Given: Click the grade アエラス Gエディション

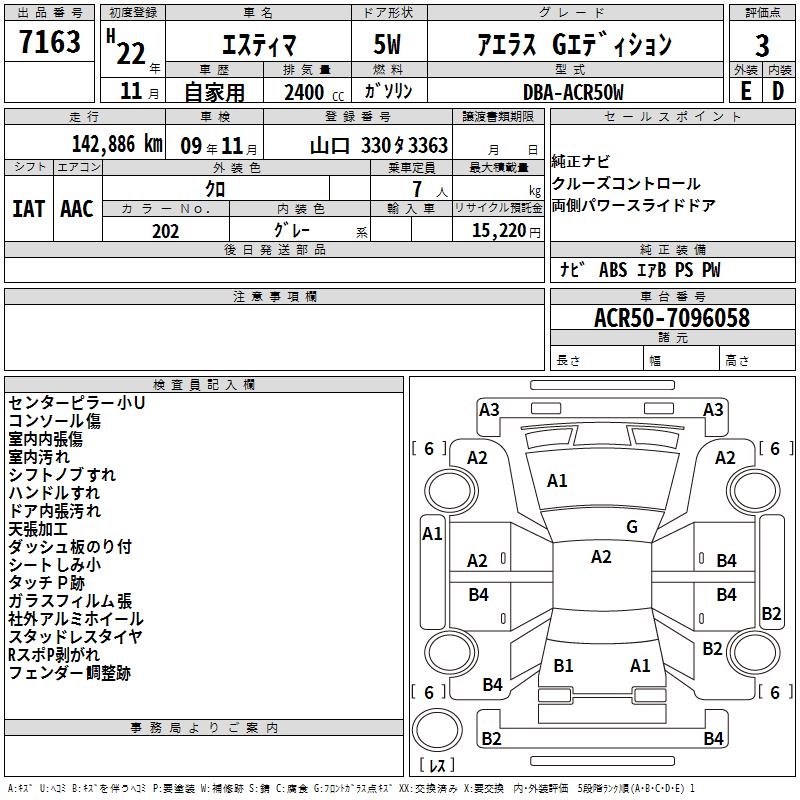Looking at the screenshot, I should [574, 44].
